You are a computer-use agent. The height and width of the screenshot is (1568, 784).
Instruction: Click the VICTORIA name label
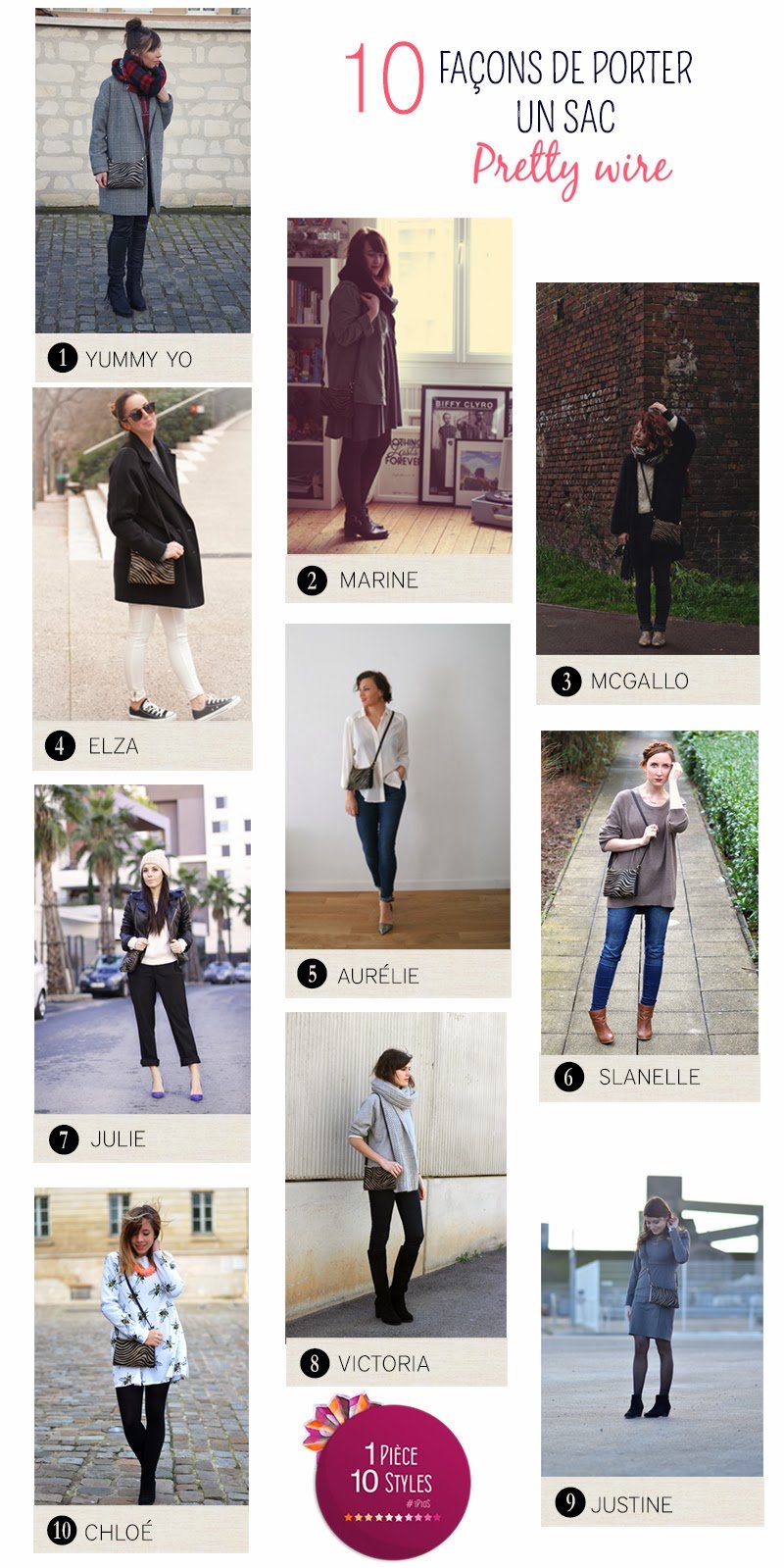[x=384, y=1363]
